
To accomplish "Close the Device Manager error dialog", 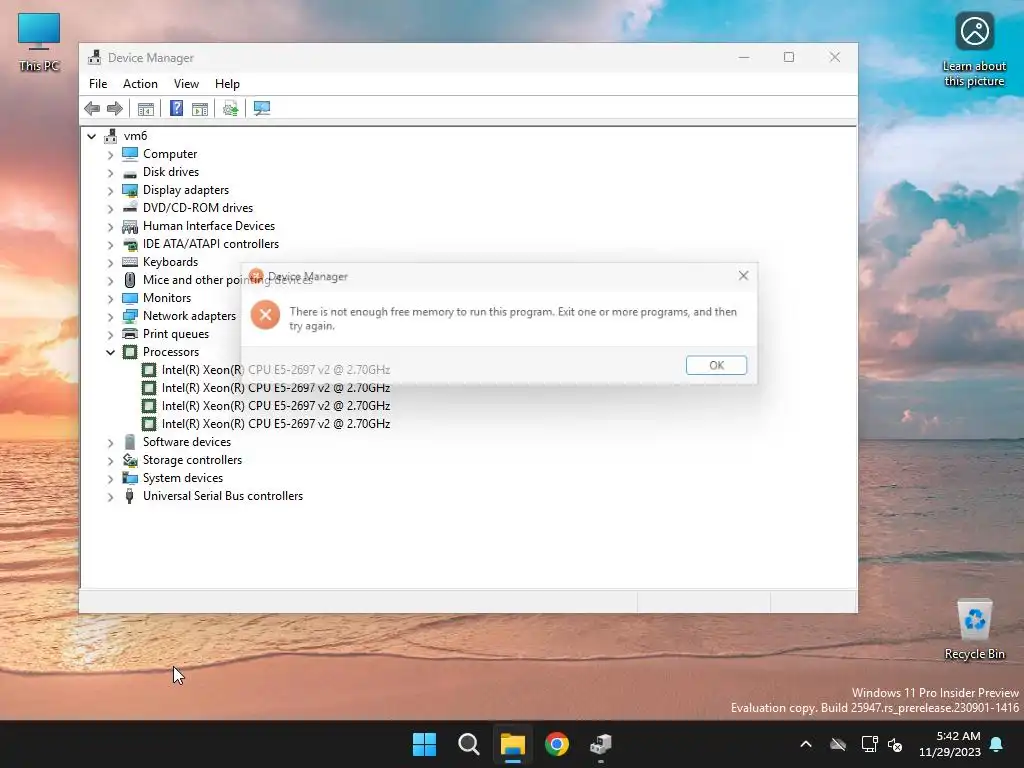I will [743, 276].
